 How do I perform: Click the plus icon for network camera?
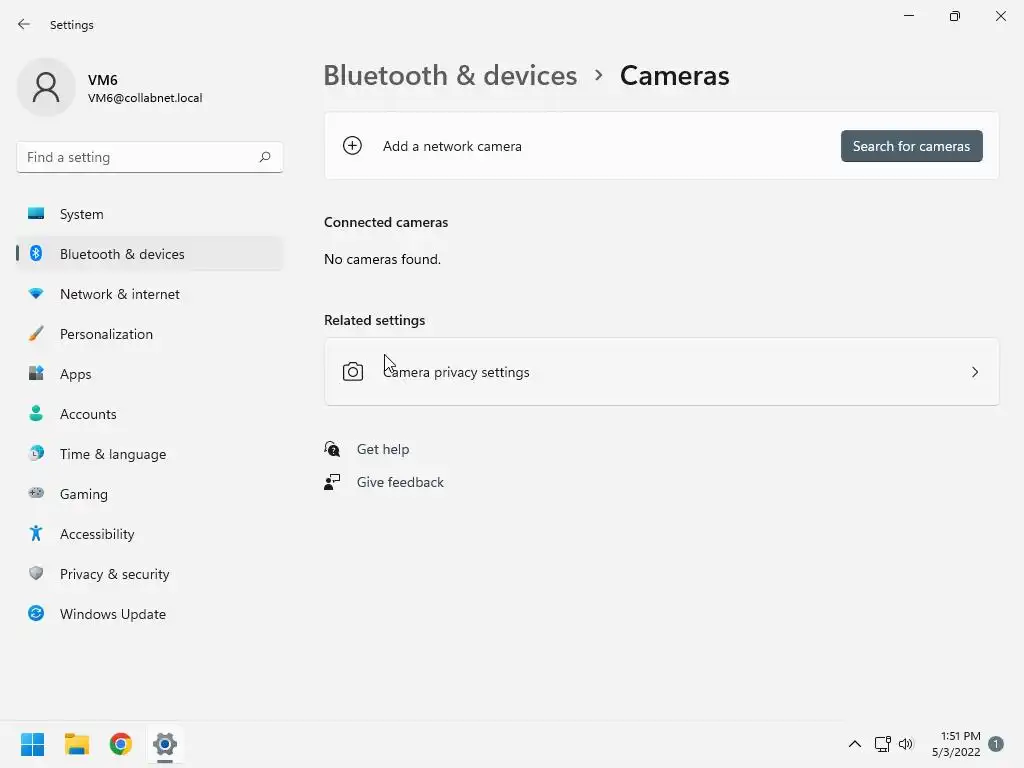click(x=352, y=146)
